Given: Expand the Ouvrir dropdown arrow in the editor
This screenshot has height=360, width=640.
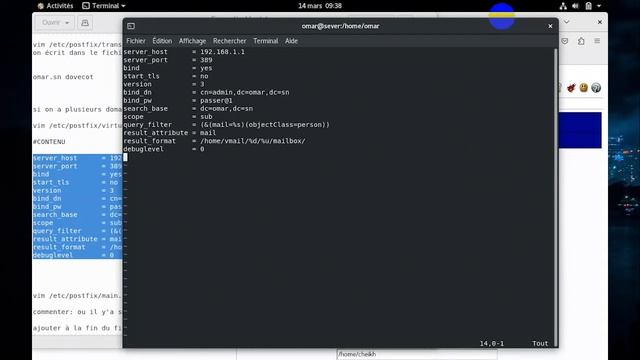Looking at the screenshot, I should pos(67,23).
